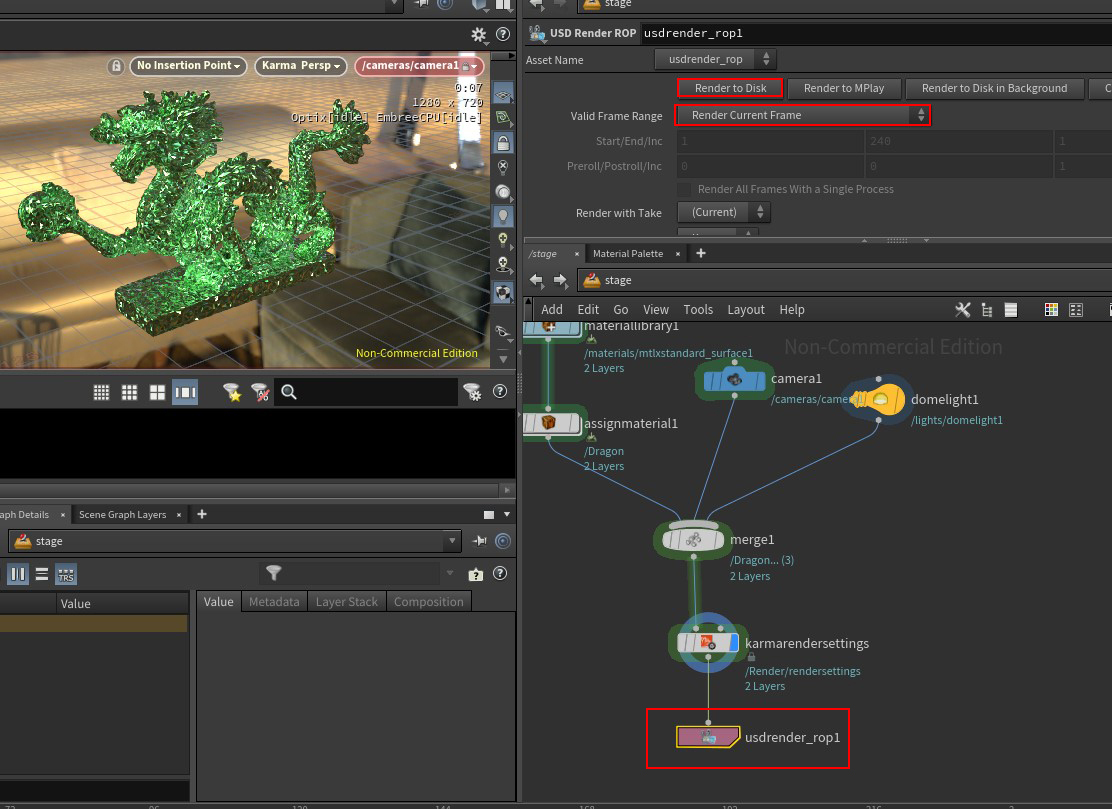Click the network tree view icon
The image size is (1112, 809).
pos(986,309)
